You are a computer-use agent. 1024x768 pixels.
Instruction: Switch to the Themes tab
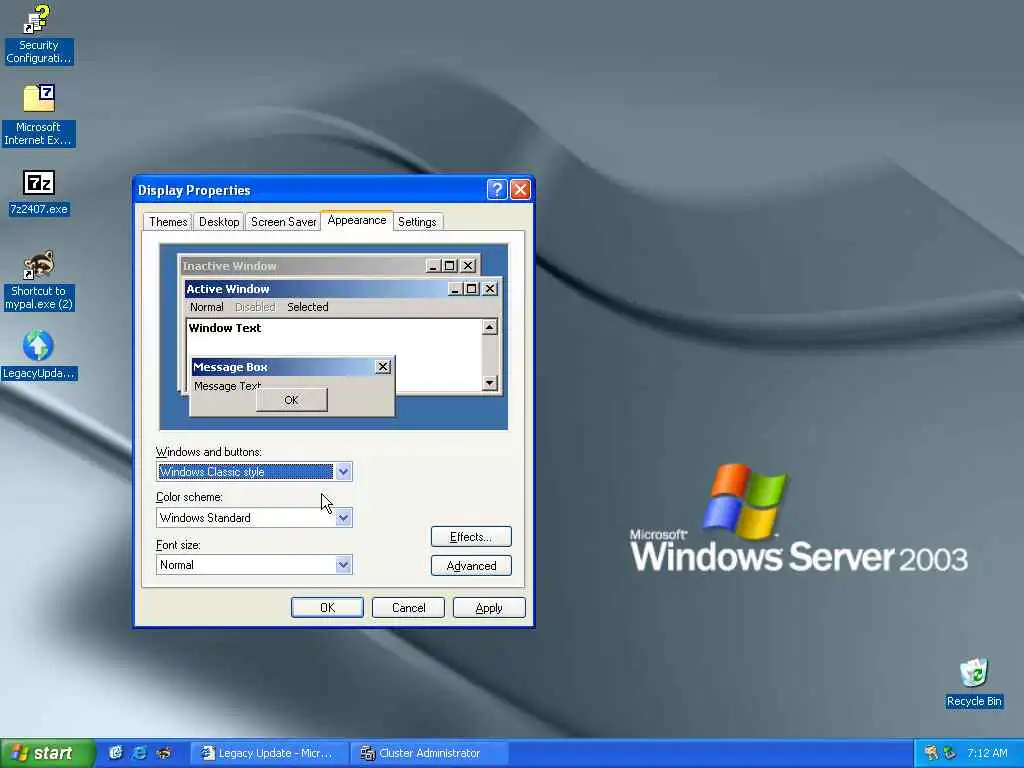pos(168,222)
